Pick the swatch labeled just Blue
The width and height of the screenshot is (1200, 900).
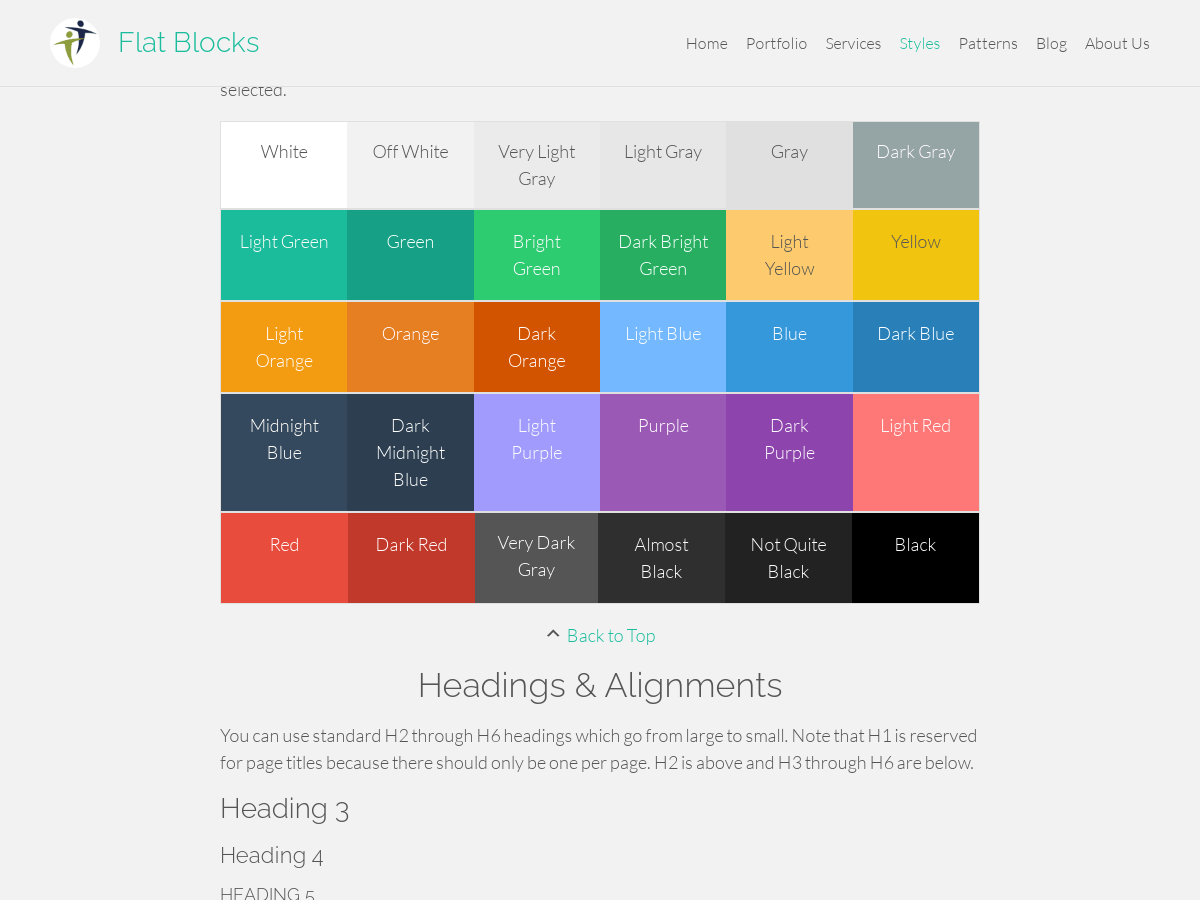pos(789,347)
